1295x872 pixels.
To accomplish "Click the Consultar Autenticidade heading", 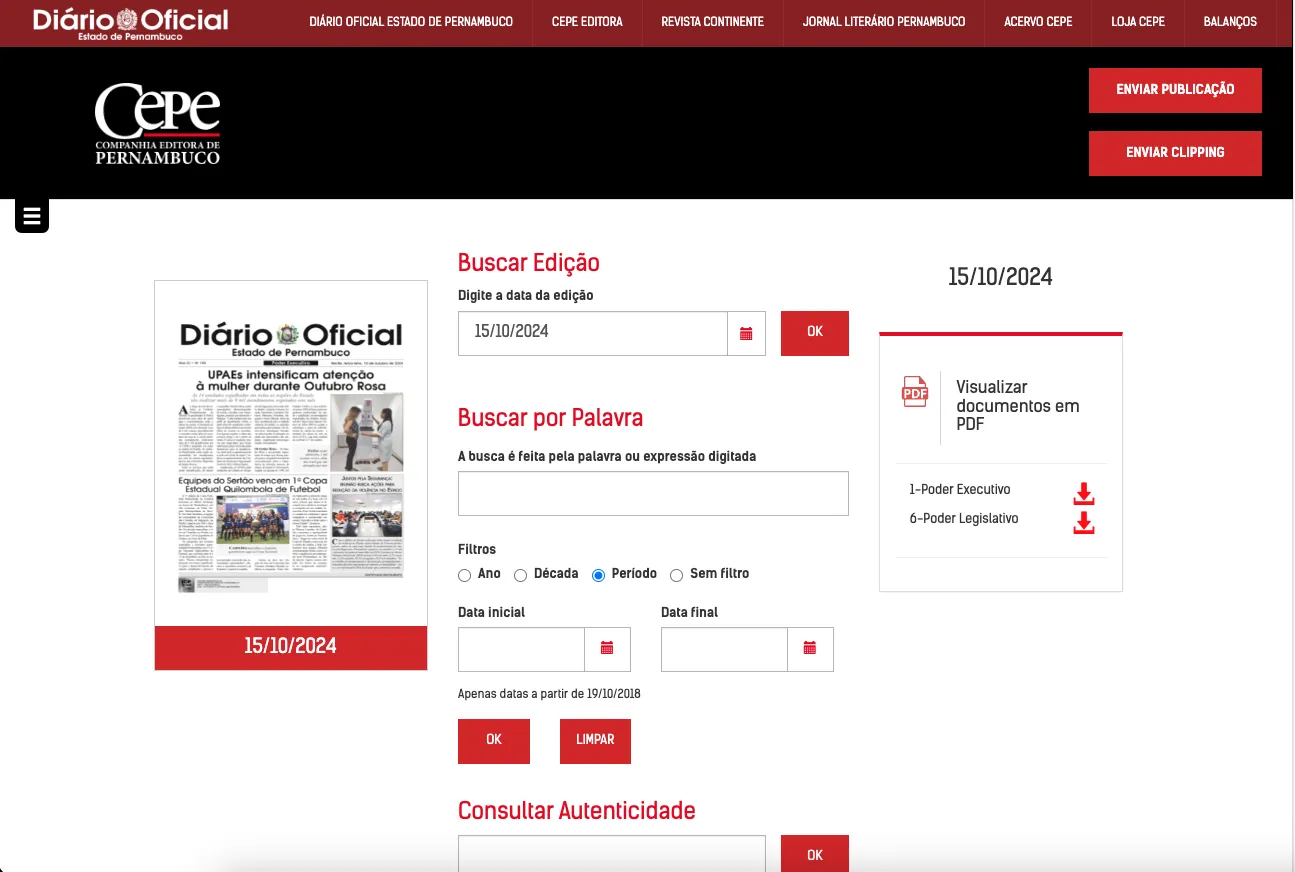I will 577,811.
